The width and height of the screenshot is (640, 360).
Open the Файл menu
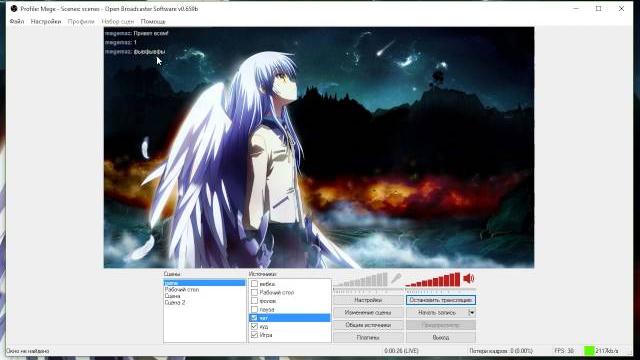click(17, 21)
